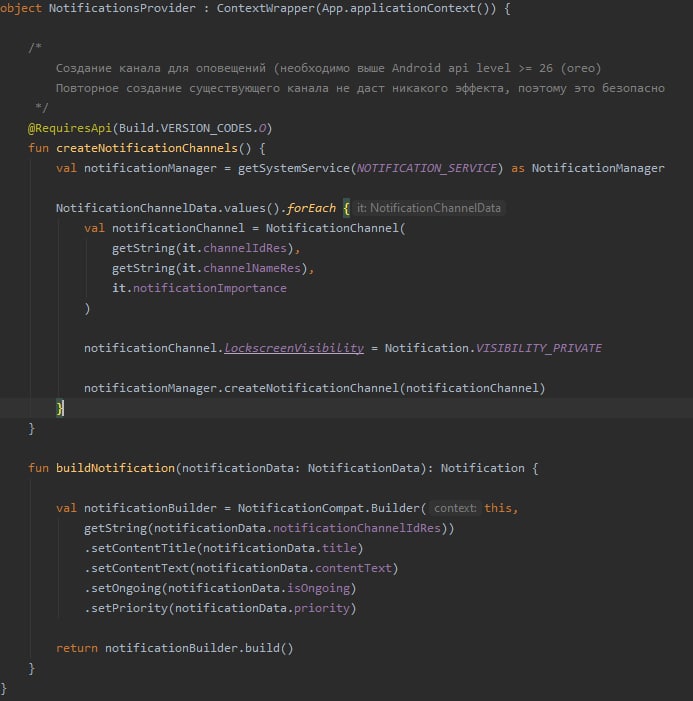Click the setContentText call
Viewport: 693px width, 701px height.
point(140,568)
